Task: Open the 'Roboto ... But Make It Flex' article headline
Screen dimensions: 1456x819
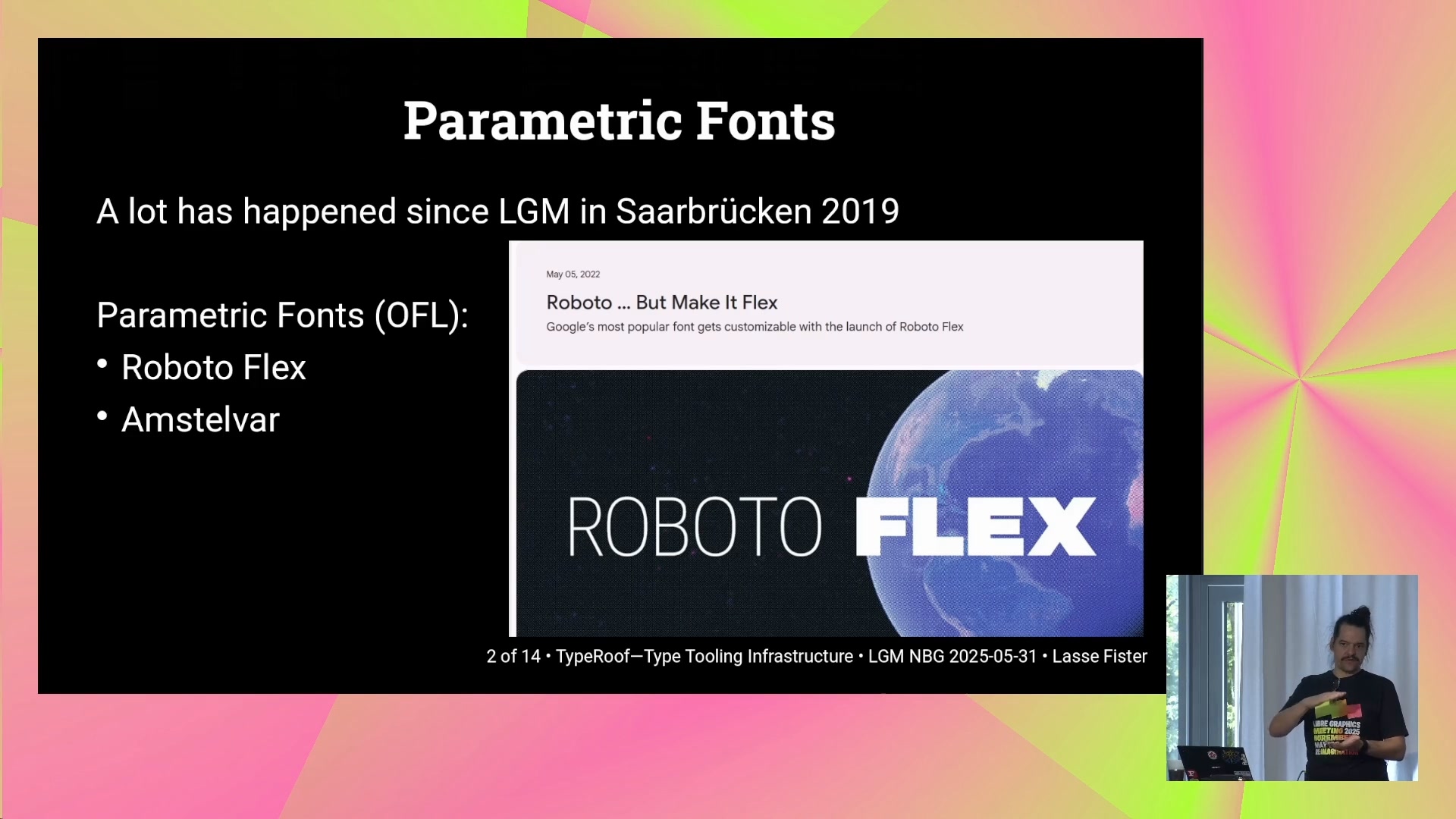Action: click(662, 303)
